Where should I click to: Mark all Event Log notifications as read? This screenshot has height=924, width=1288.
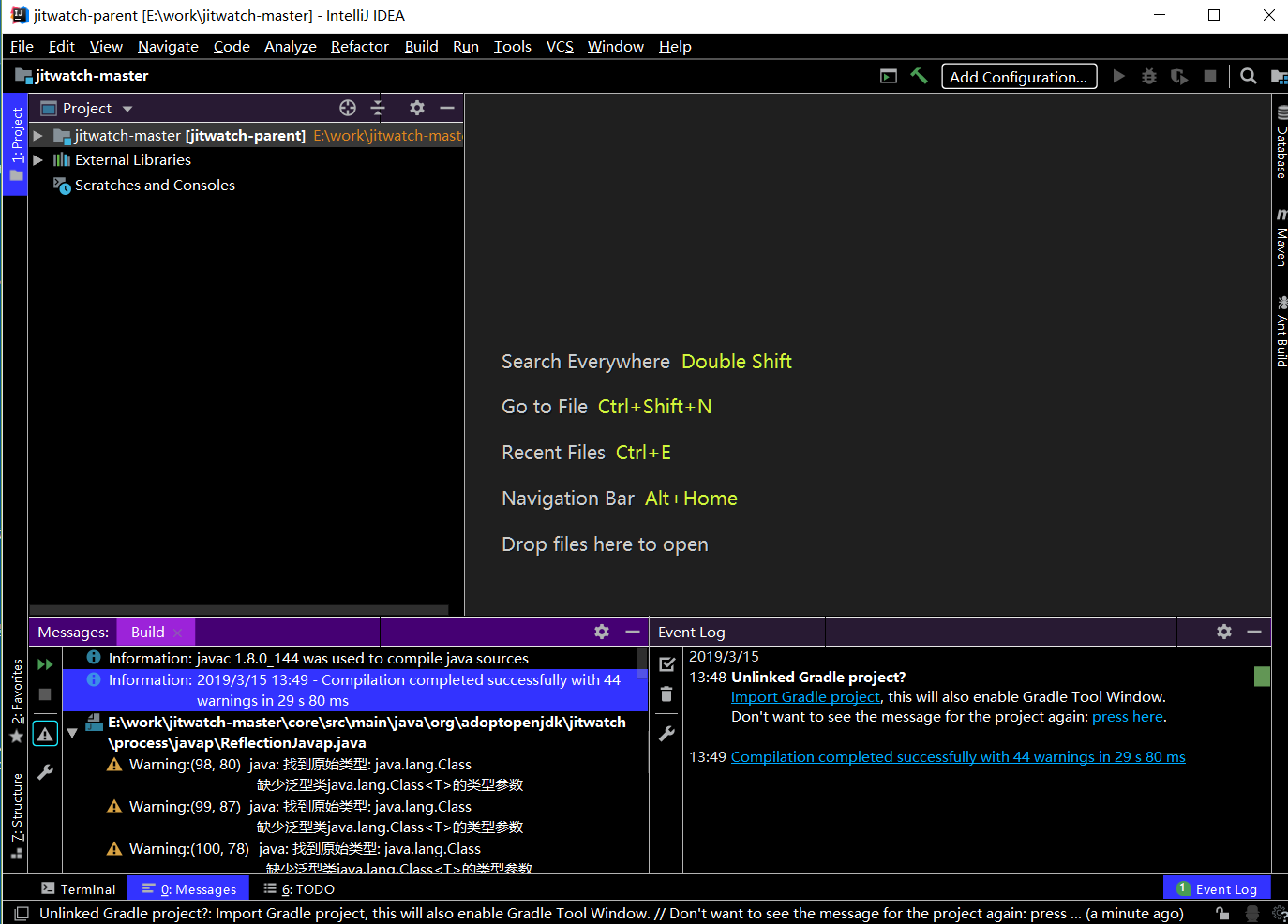(x=666, y=664)
